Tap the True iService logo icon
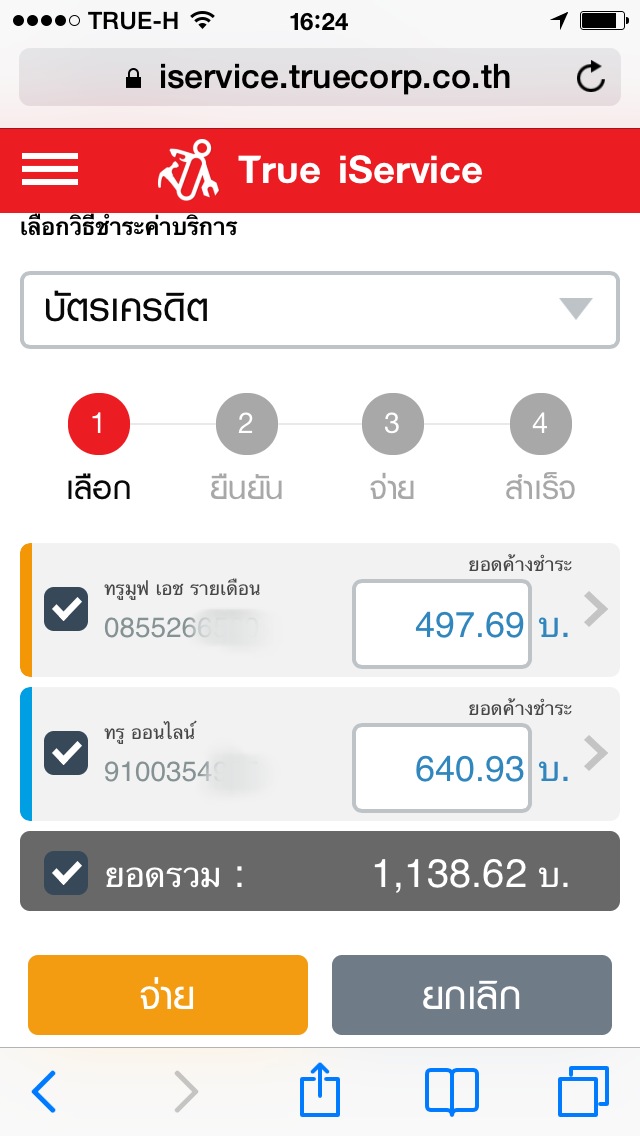The height and width of the screenshot is (1136, 640). tap(188, 170)
